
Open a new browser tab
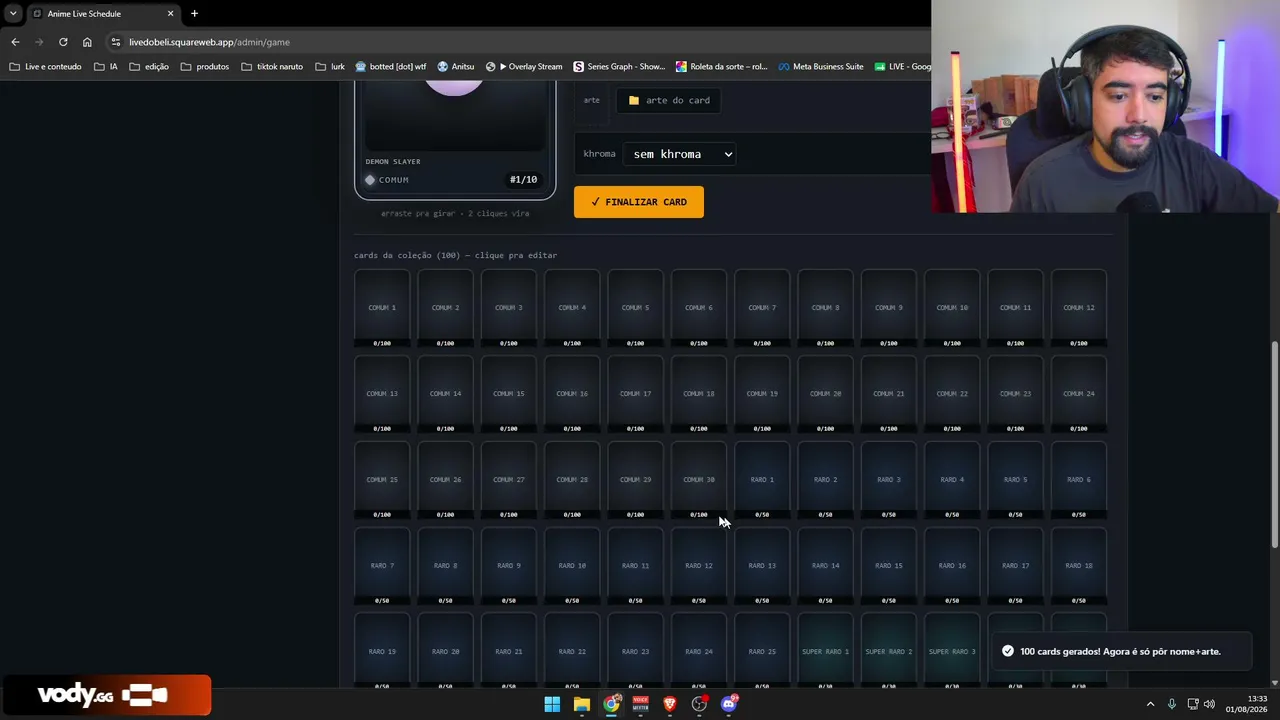pyautogui.click(x=194, y=13)
